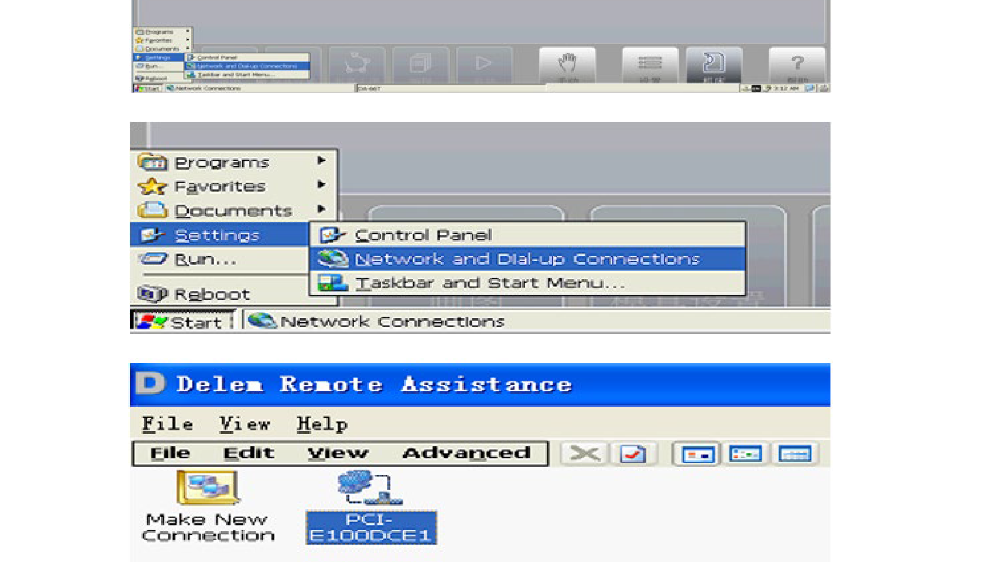Switch to small icons list view button

point(746,454)
